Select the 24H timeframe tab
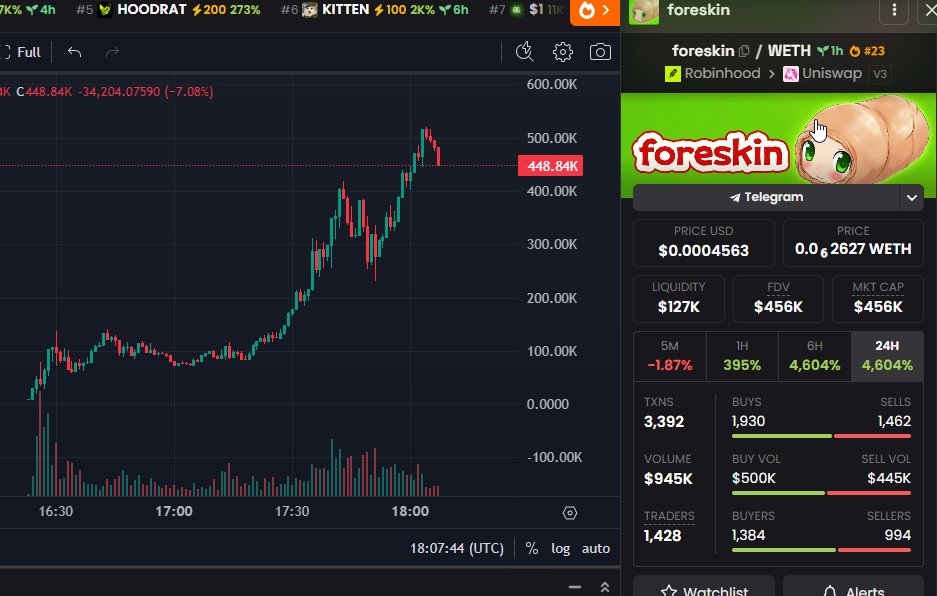937x596 pixels. coord(887,356)
